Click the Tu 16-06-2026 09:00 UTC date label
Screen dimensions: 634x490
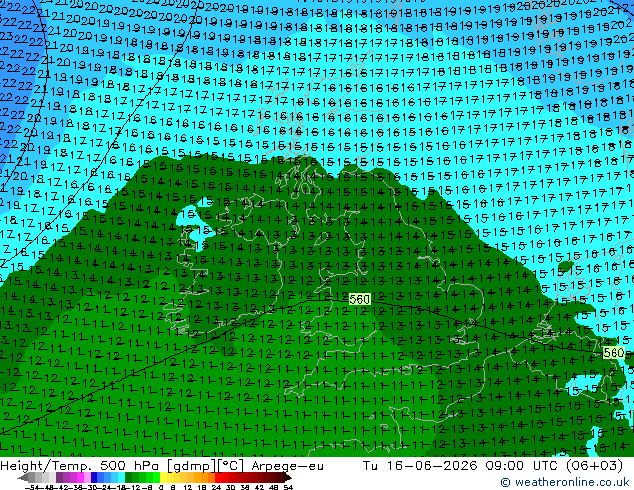click(461, 466)
